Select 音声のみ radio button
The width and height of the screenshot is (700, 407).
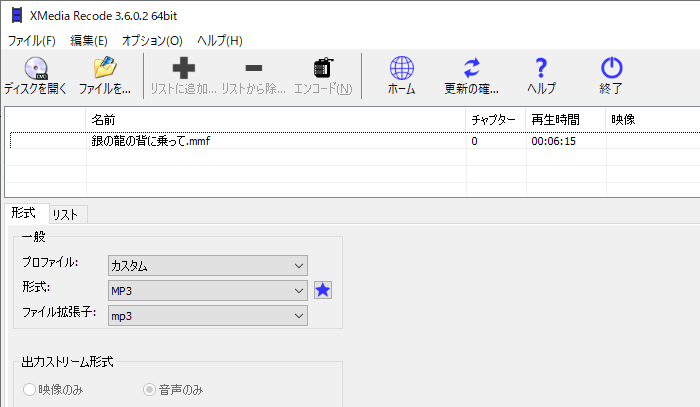(149, 390)
